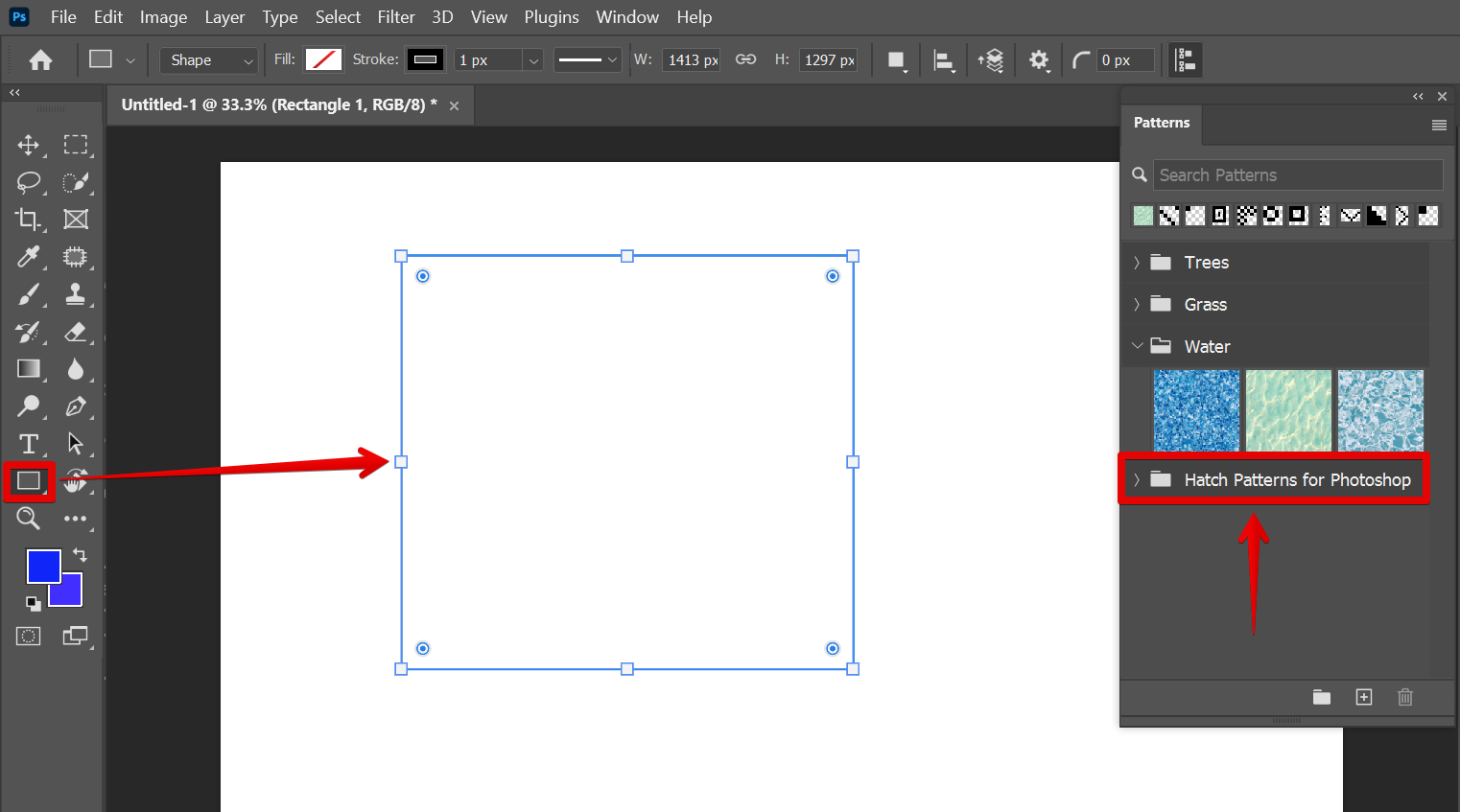Select the Horizontal Type tool

click(x=29, y=444)
